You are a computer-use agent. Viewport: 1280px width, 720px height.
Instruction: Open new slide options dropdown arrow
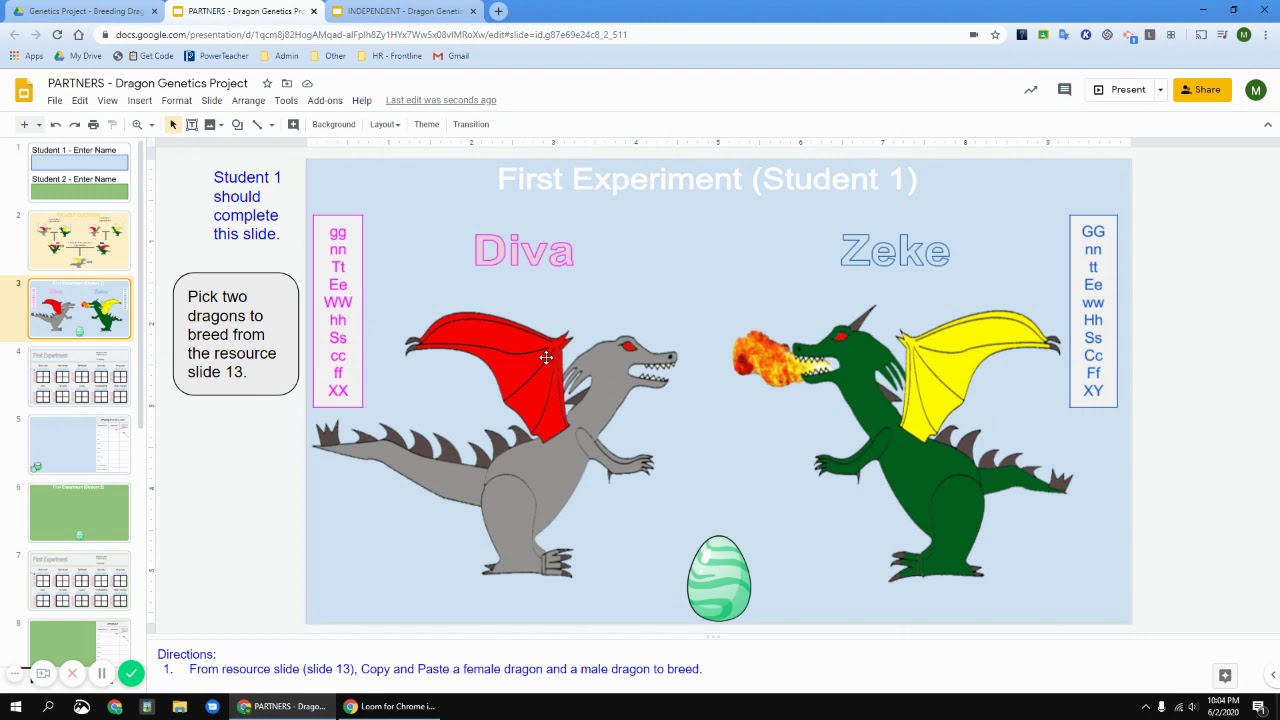tap(39, 124)
